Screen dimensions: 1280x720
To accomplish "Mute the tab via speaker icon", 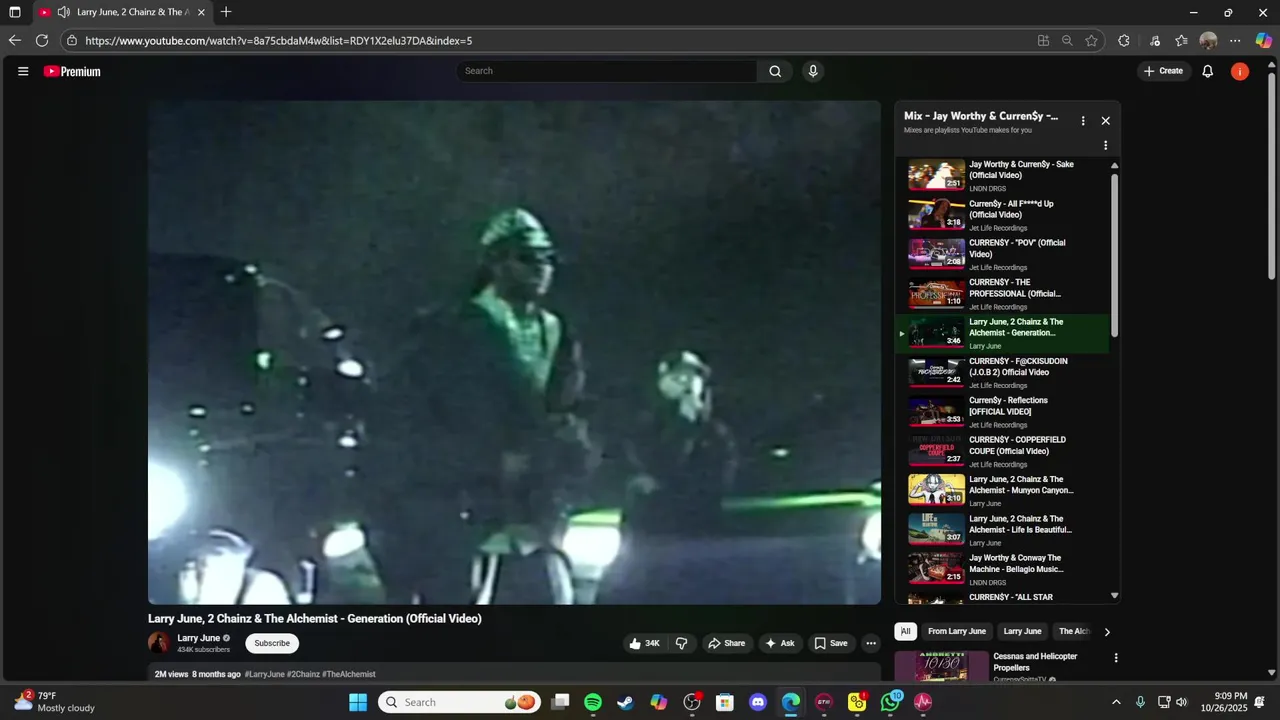I will (x=63, y=12).
